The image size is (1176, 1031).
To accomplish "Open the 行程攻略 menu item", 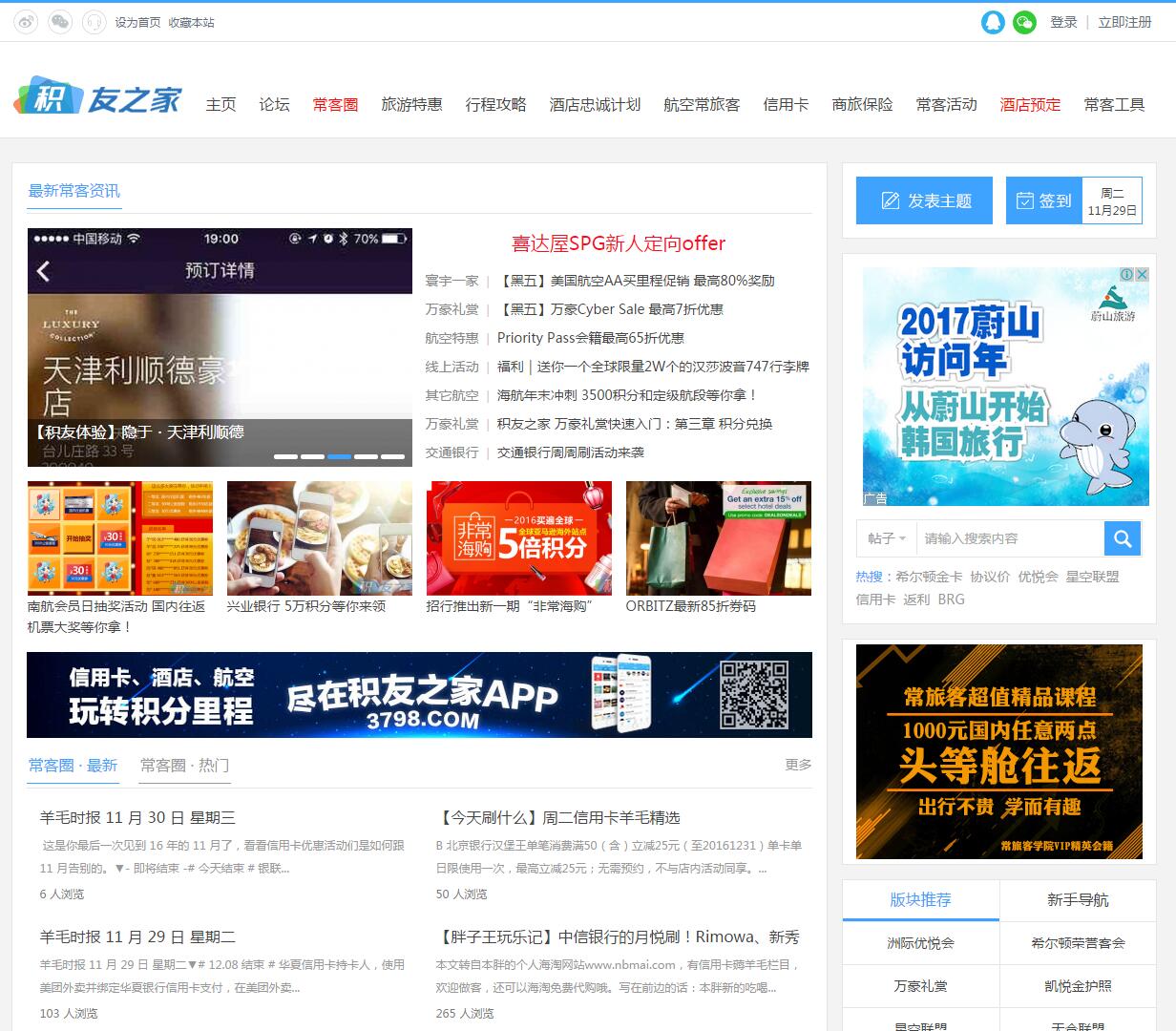I will [495, 104].
